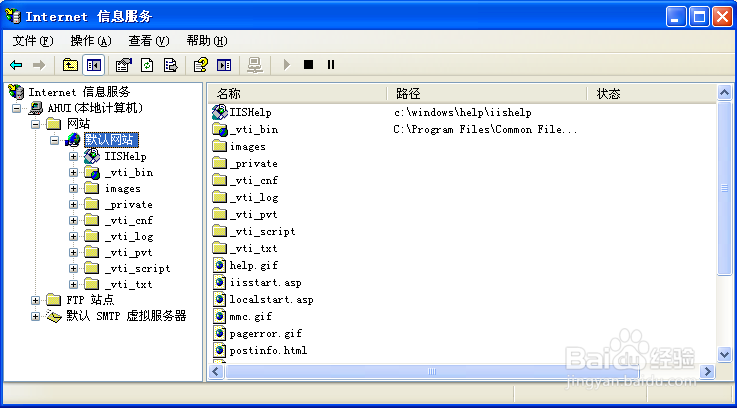
Task: Select _vti_script in the list pane
Action: coord(262,231)
